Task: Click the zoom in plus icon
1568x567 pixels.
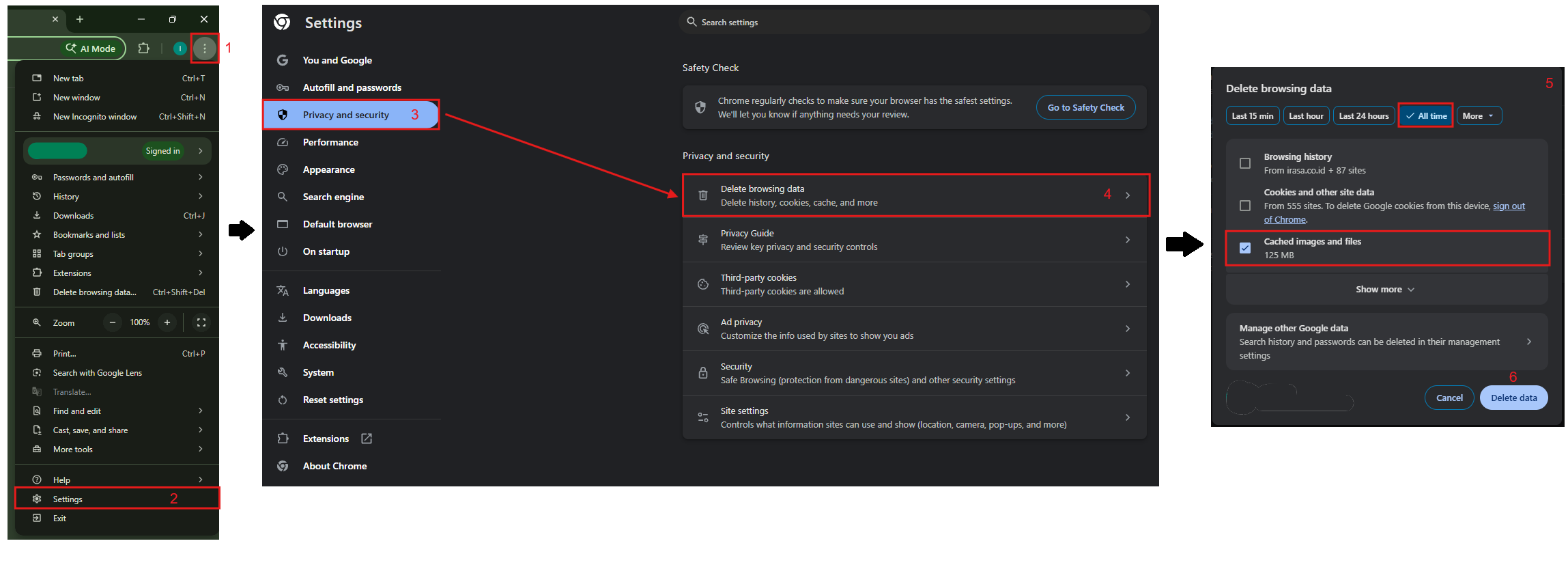Action: (x=167, y=322)
